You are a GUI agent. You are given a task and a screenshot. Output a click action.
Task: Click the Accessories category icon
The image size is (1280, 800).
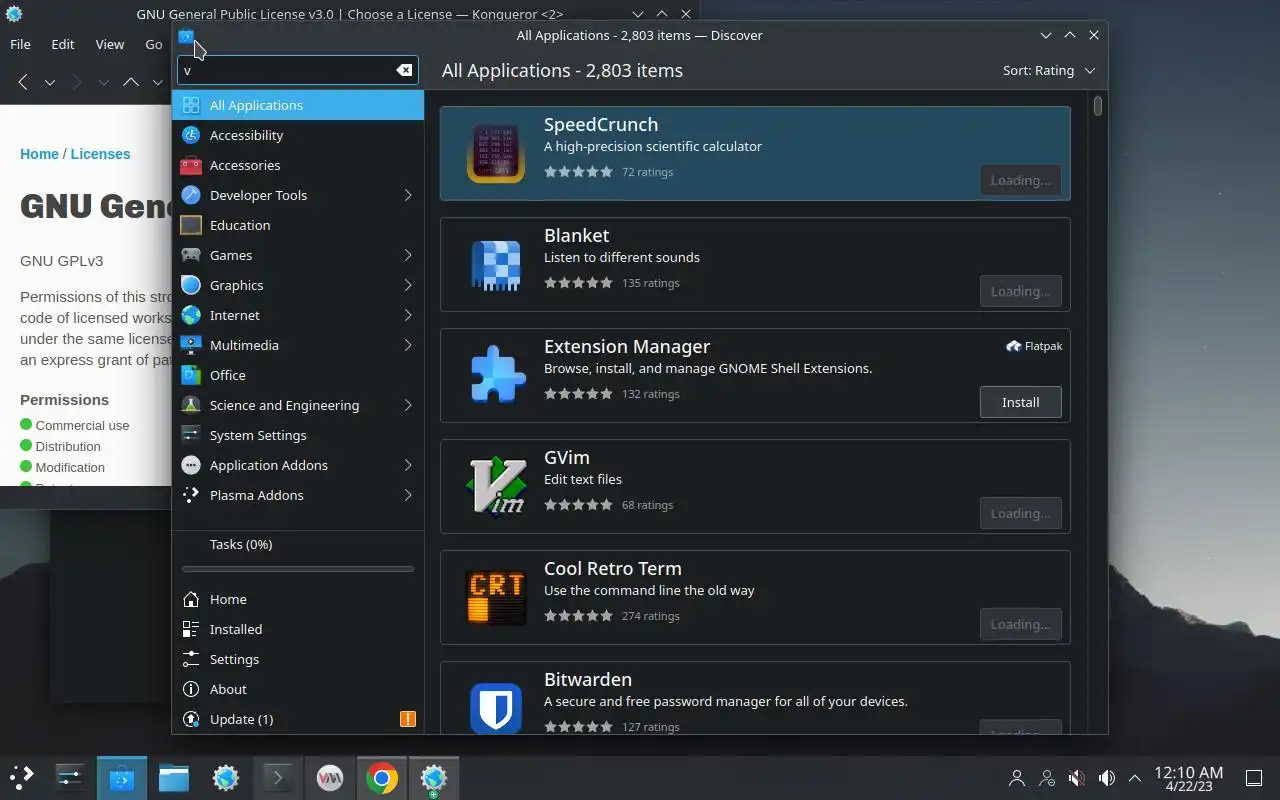[191, 165]
